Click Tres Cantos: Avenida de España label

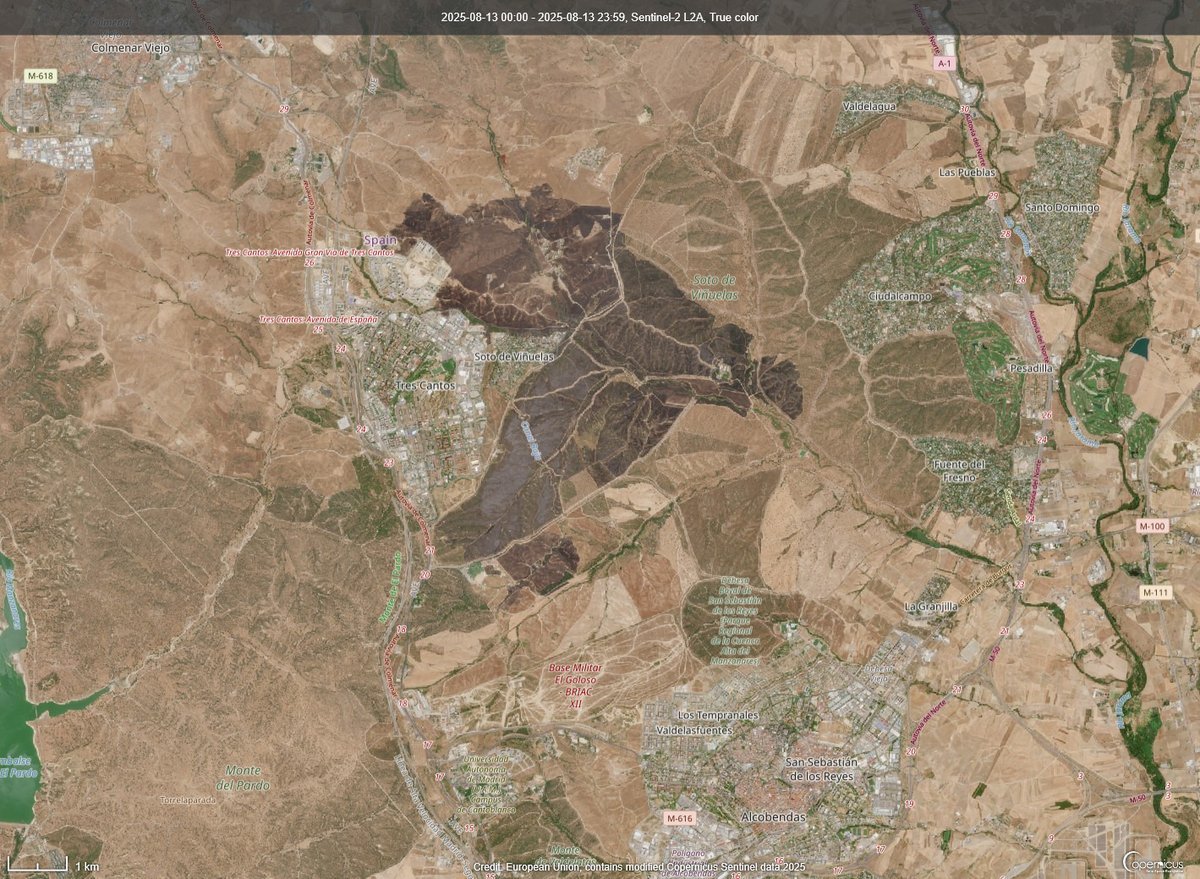click(x=318, y=319)
